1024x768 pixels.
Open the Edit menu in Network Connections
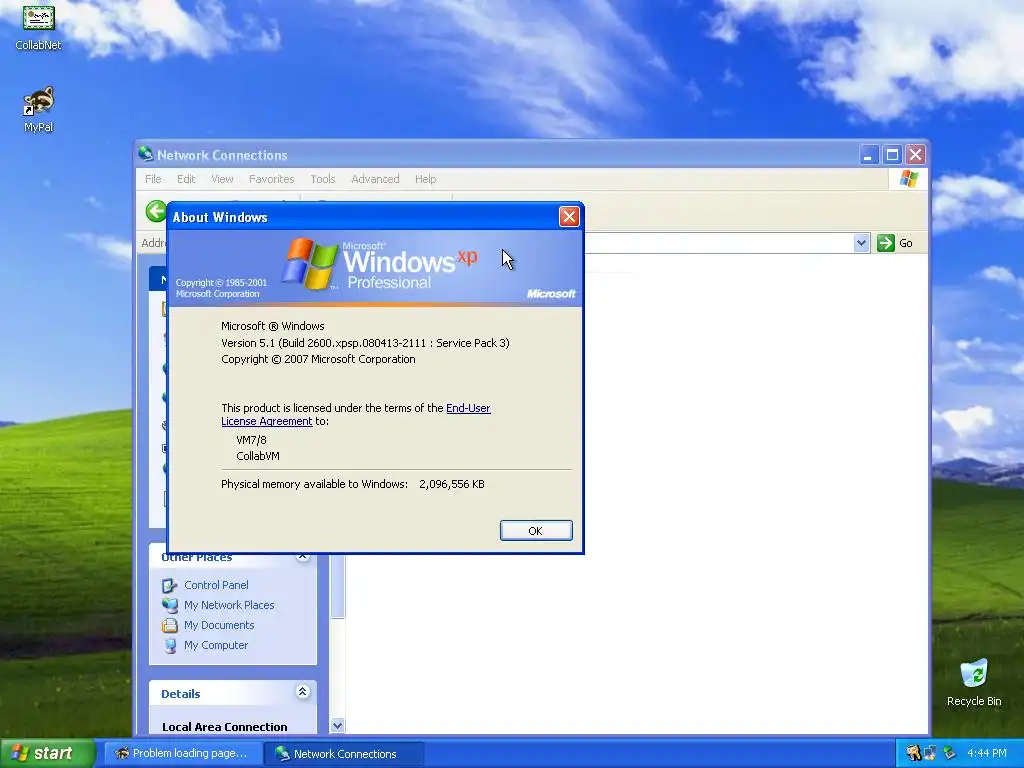coord(186,179)
